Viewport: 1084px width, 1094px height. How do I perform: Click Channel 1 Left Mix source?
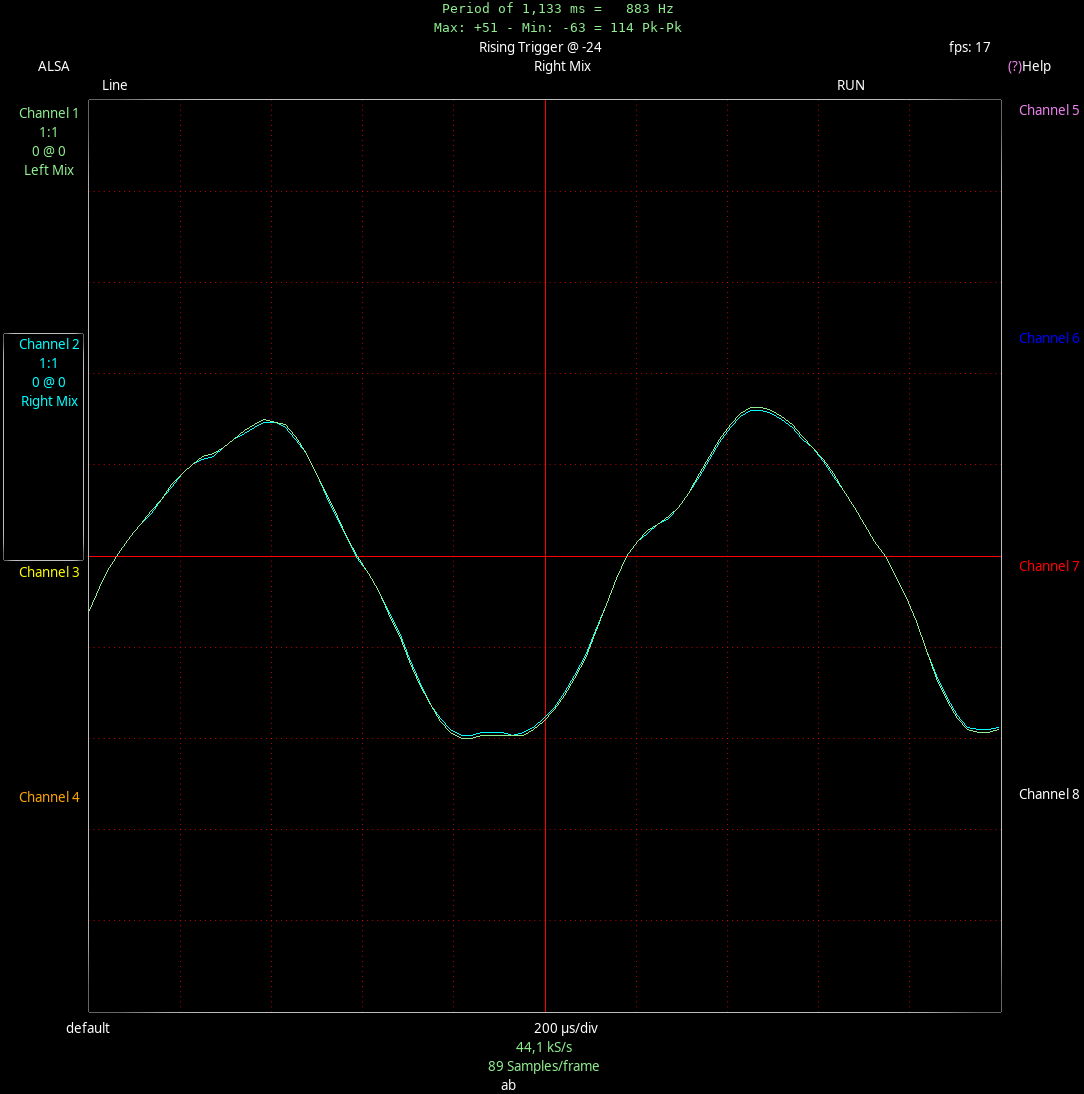(49, 170)
